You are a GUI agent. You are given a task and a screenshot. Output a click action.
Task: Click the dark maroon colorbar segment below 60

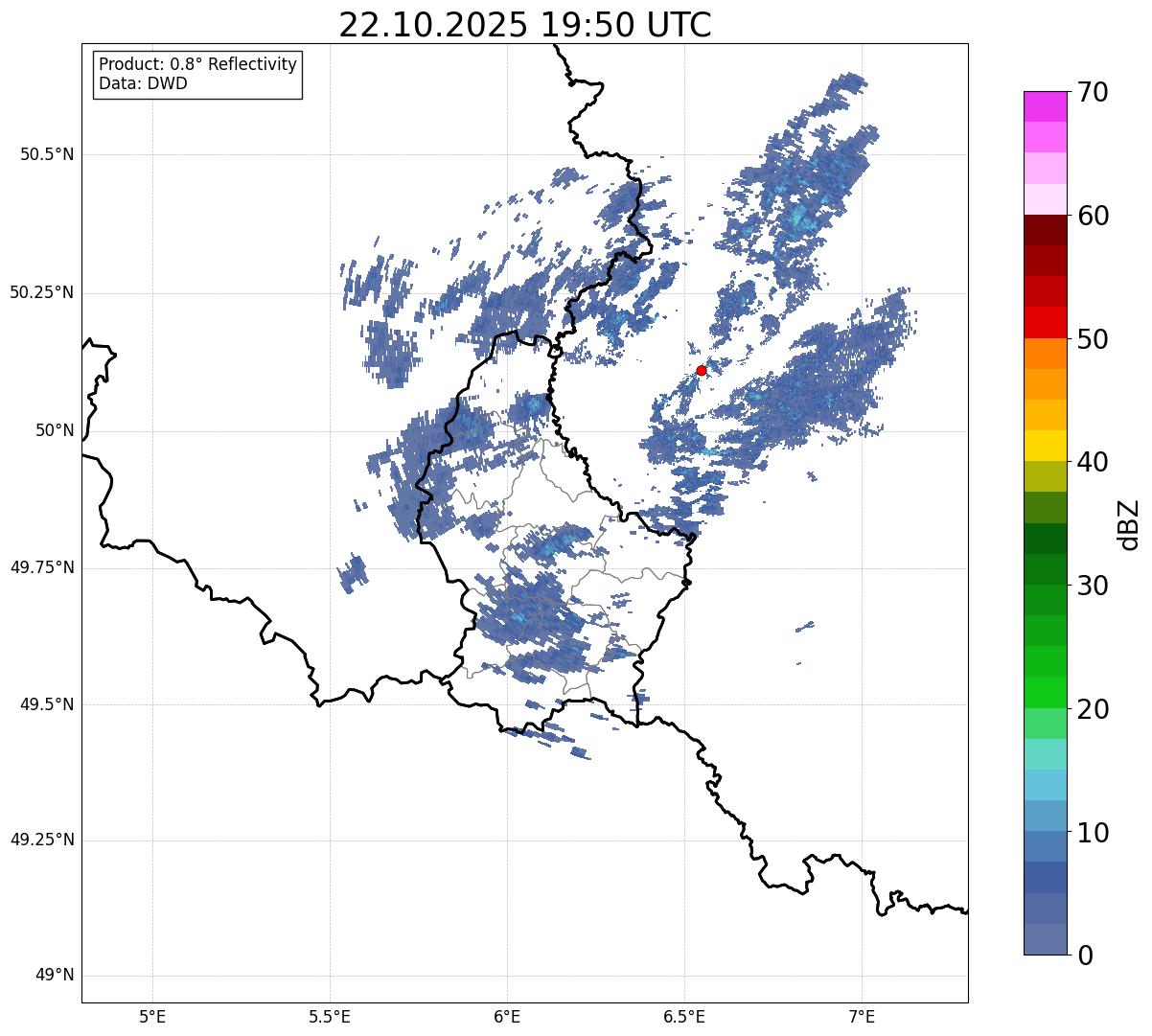pos(1046,231)
